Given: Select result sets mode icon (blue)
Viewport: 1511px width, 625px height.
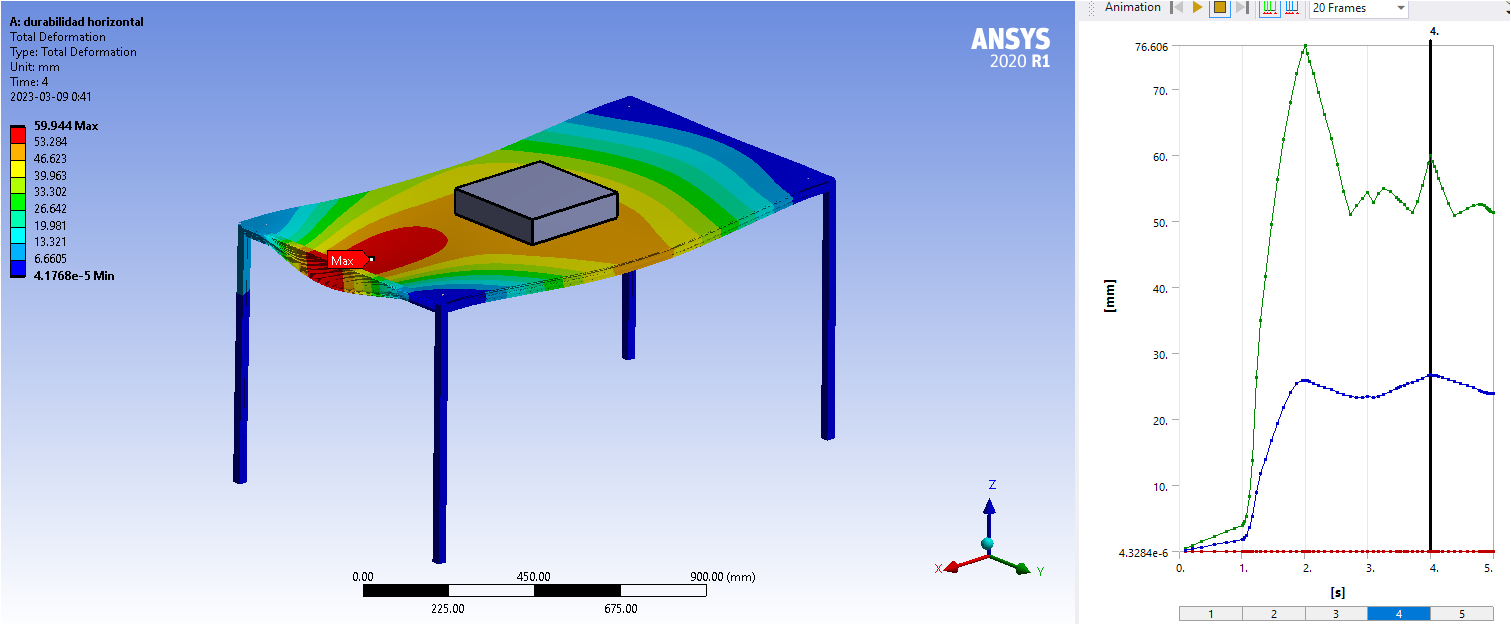Looking at the screenshot, I should (x=1291, y=8).
